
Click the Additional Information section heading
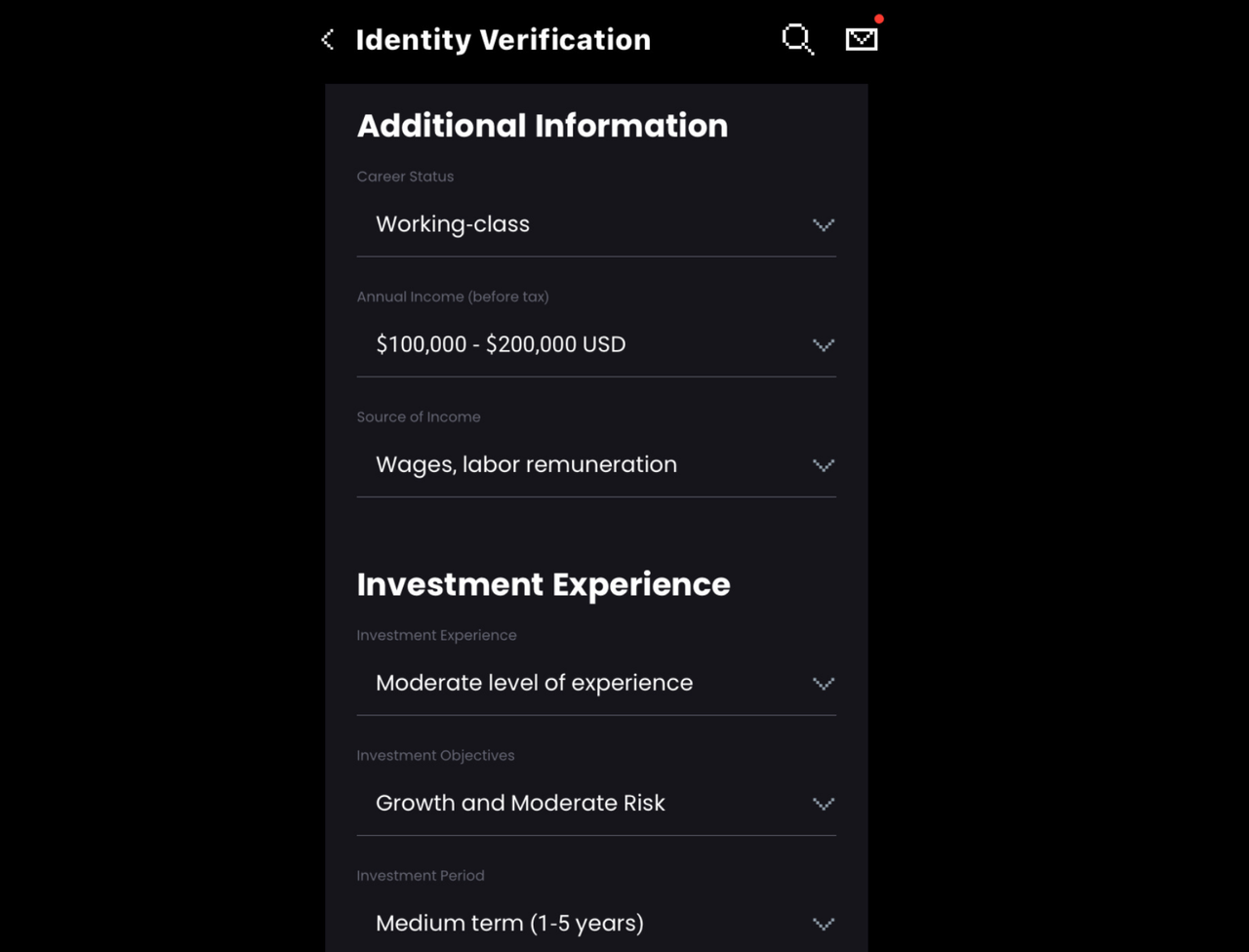coord(543,126)
